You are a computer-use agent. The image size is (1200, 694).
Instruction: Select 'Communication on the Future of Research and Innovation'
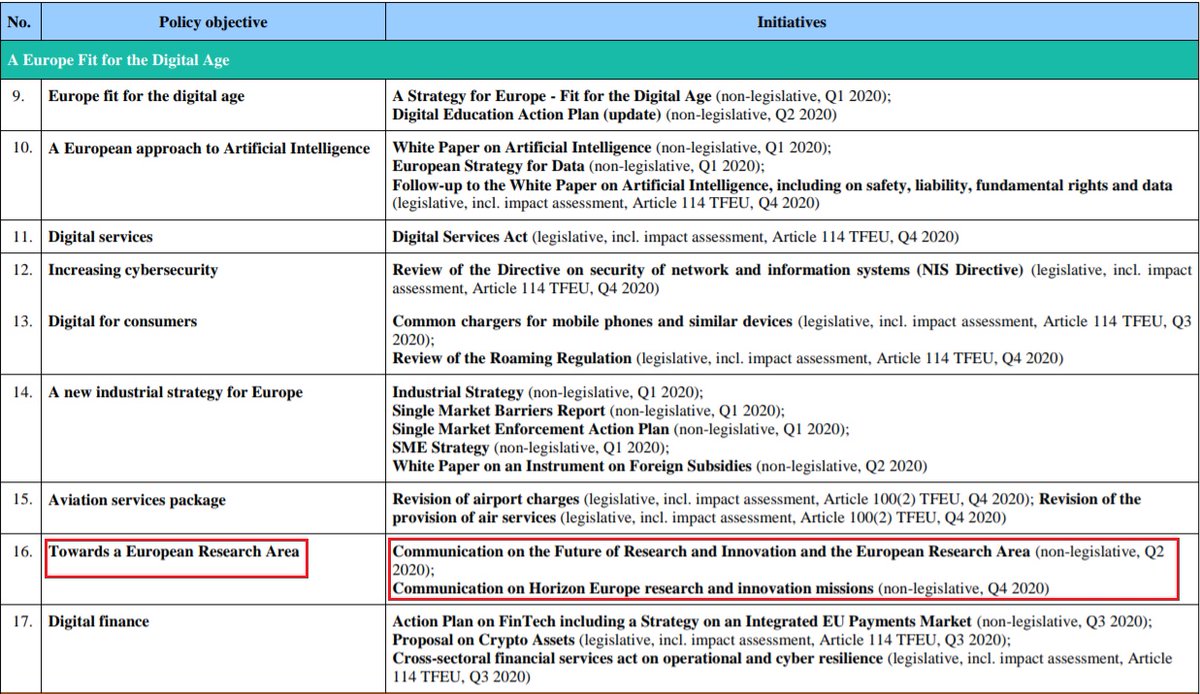(713, 551)
